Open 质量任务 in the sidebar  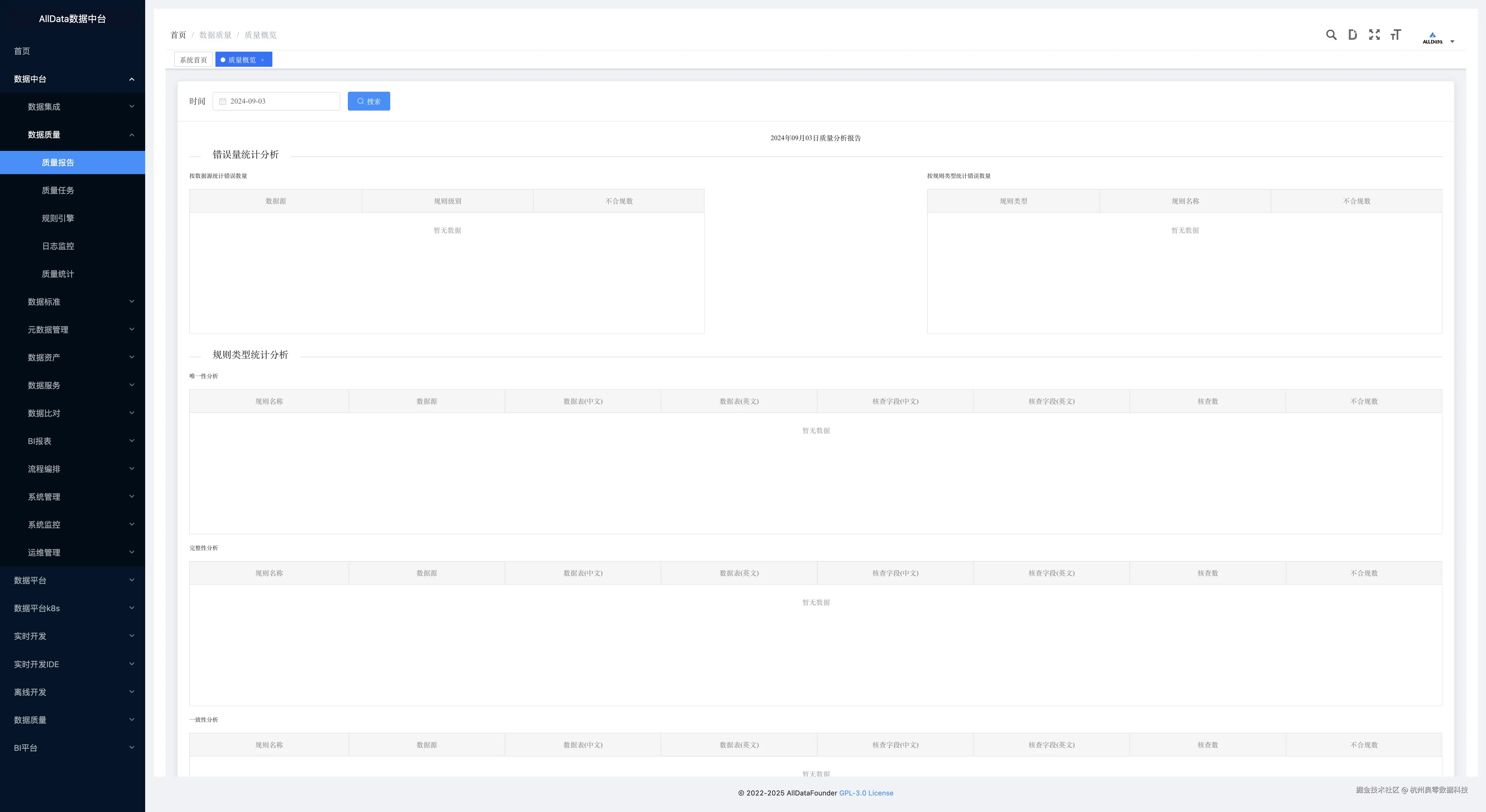[58, 190]
